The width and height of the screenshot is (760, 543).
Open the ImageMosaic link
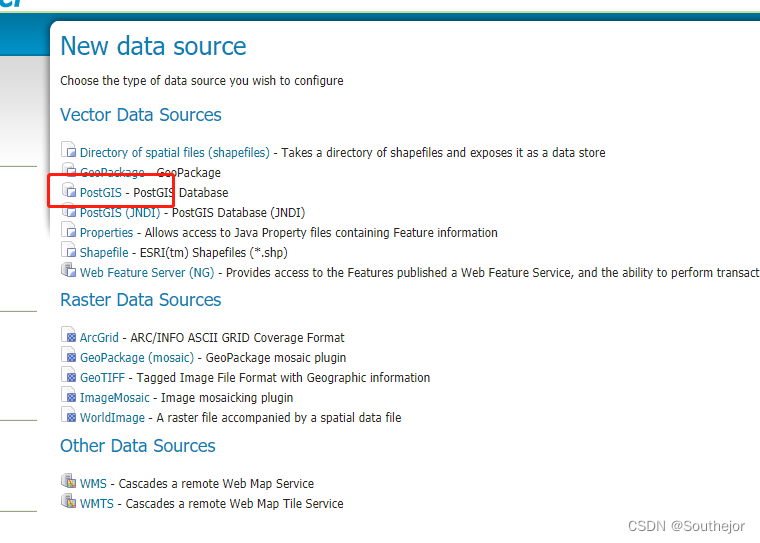(x=114, y=398)
